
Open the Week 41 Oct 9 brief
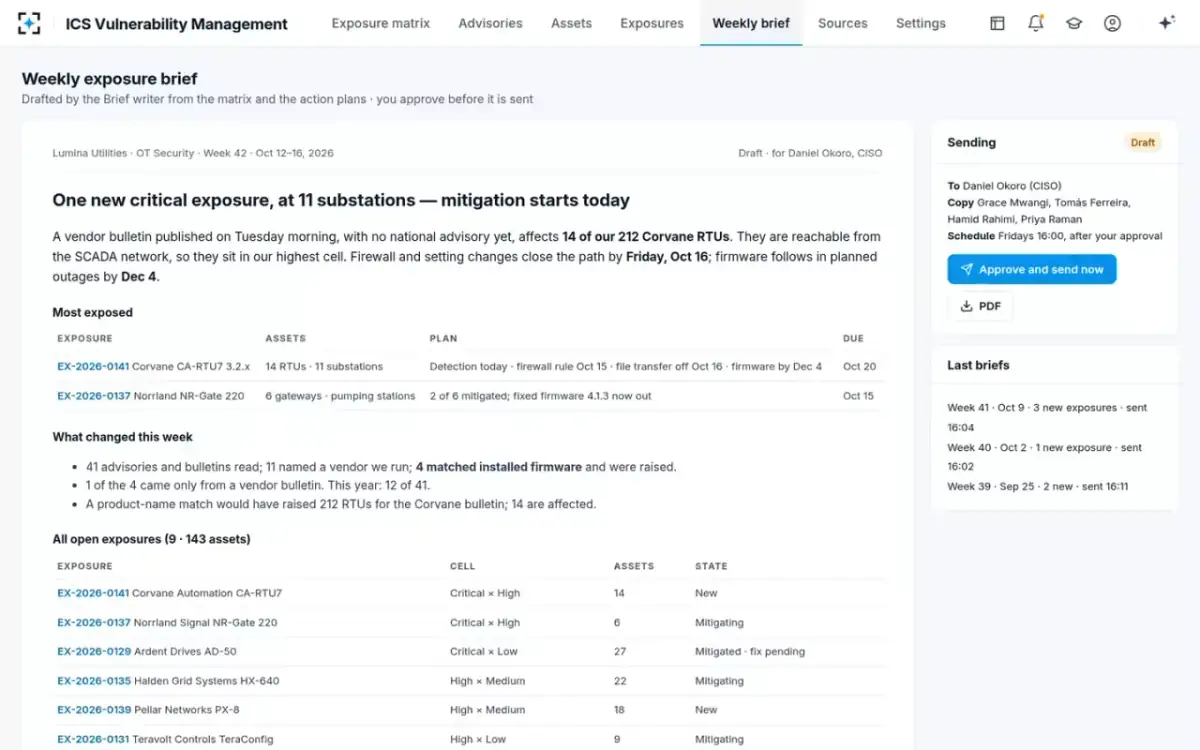pos(1047,417)
